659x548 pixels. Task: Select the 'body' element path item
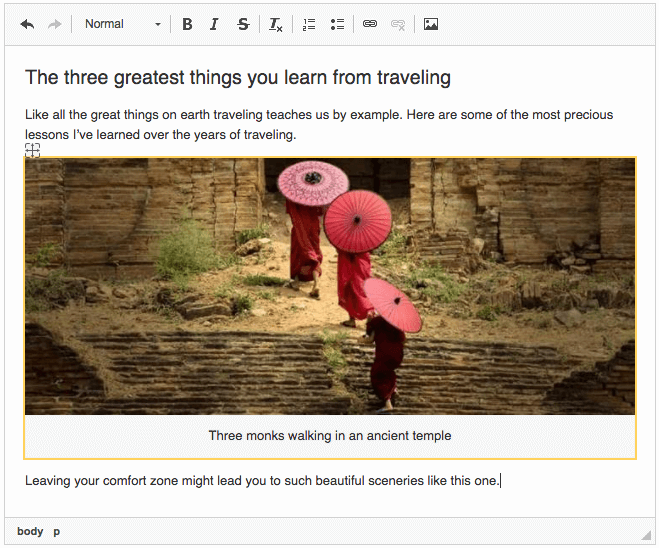click(x=30, y=531)
